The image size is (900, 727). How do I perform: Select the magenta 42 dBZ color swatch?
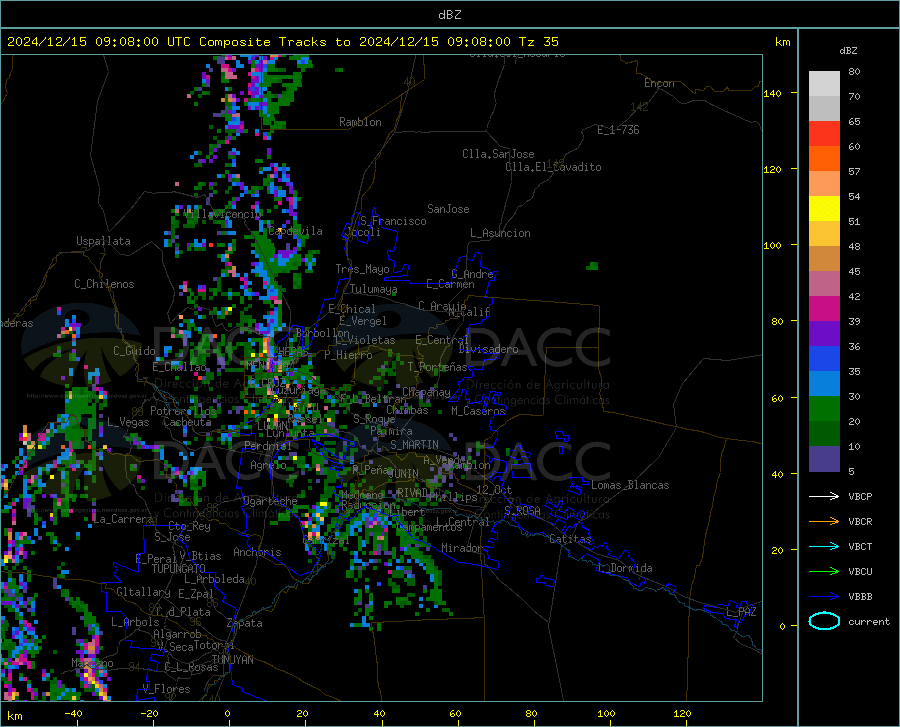tap(824, 309)
